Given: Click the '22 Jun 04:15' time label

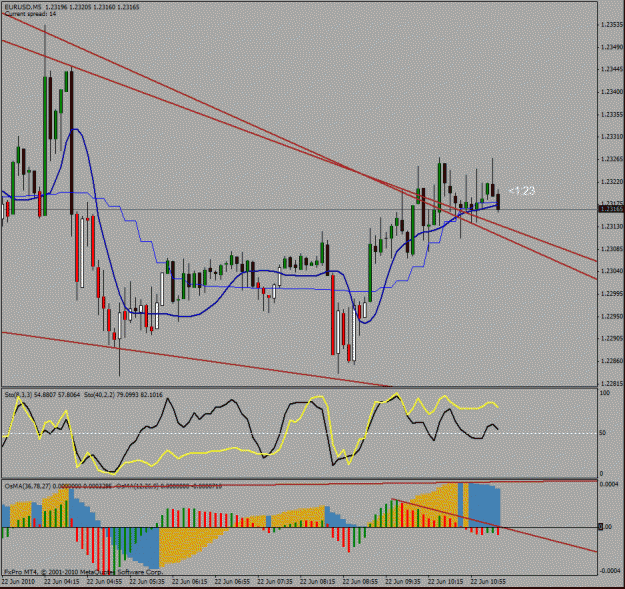Looking at the screenshot, I should [x=61, y=582].
